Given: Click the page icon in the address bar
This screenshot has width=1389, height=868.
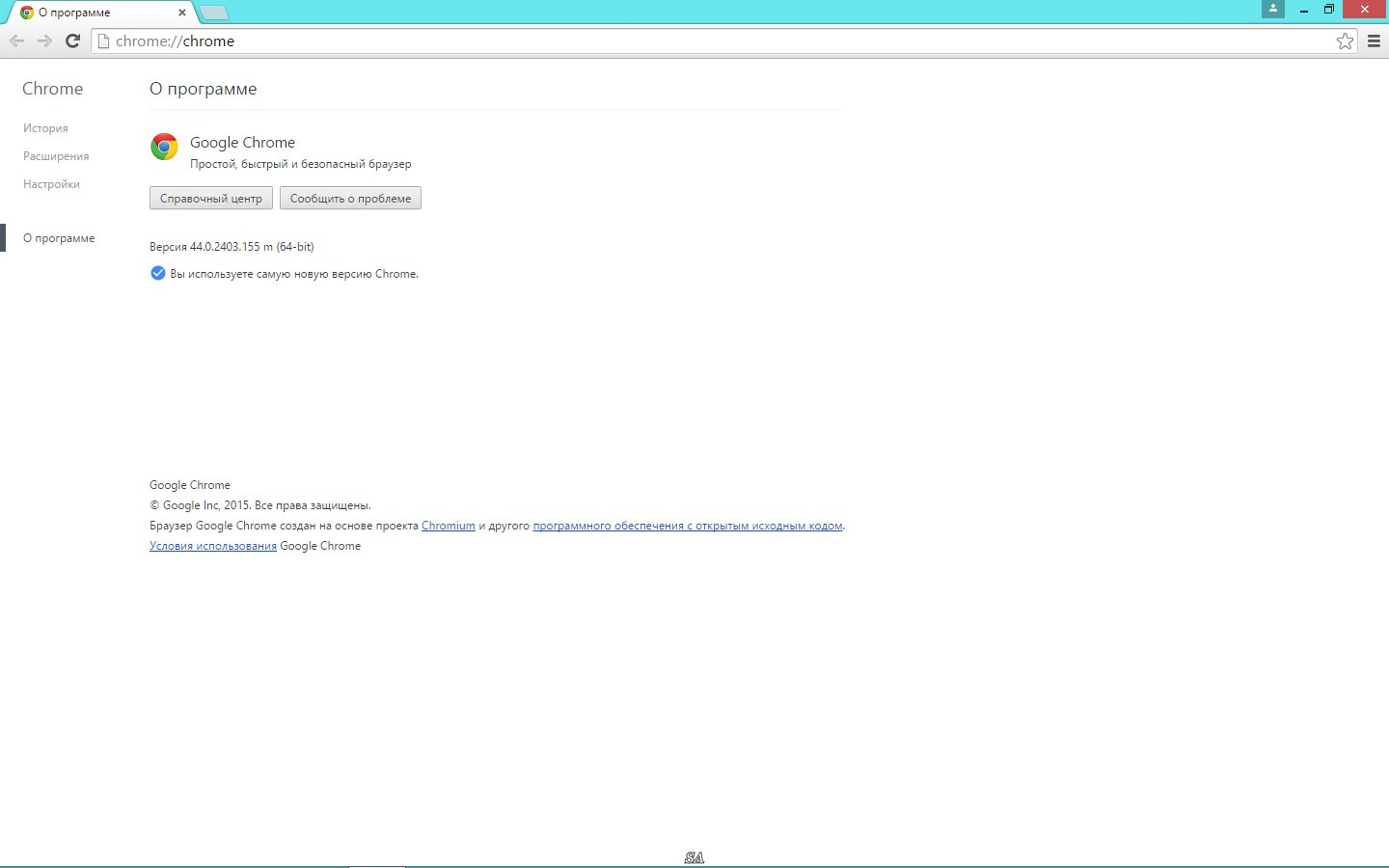Looking at the screenshot, I should tap(104, 41).
